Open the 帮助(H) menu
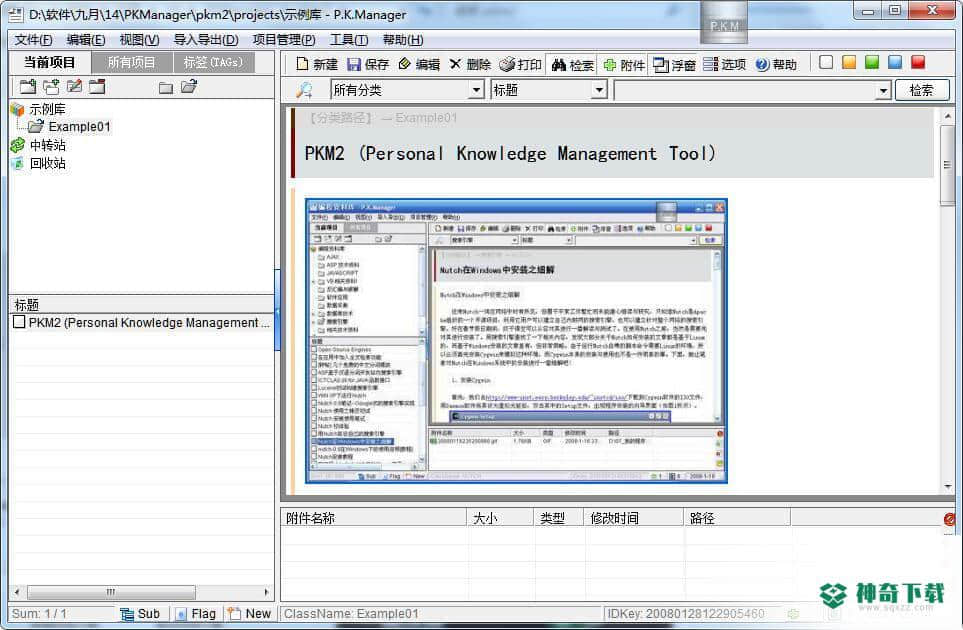The height and width of the screenshot is (630, 963). [x=403, y=40]
